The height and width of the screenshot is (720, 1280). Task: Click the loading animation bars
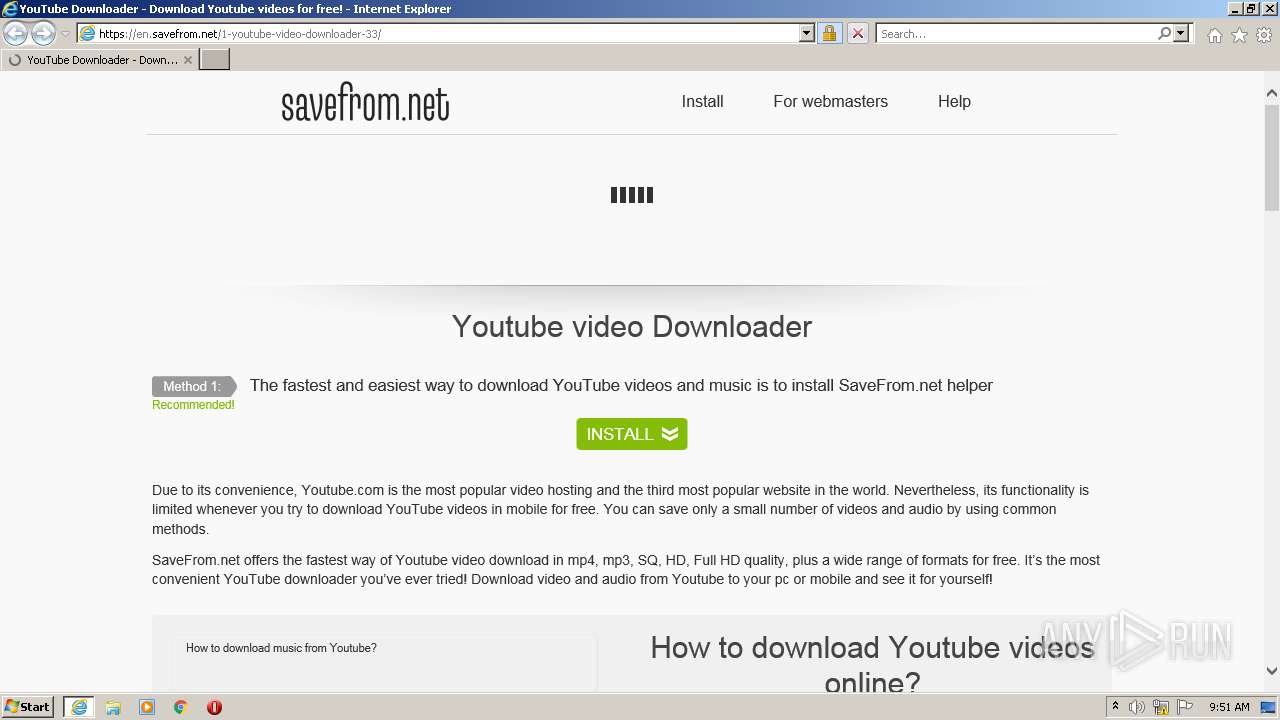coord(632,195)
